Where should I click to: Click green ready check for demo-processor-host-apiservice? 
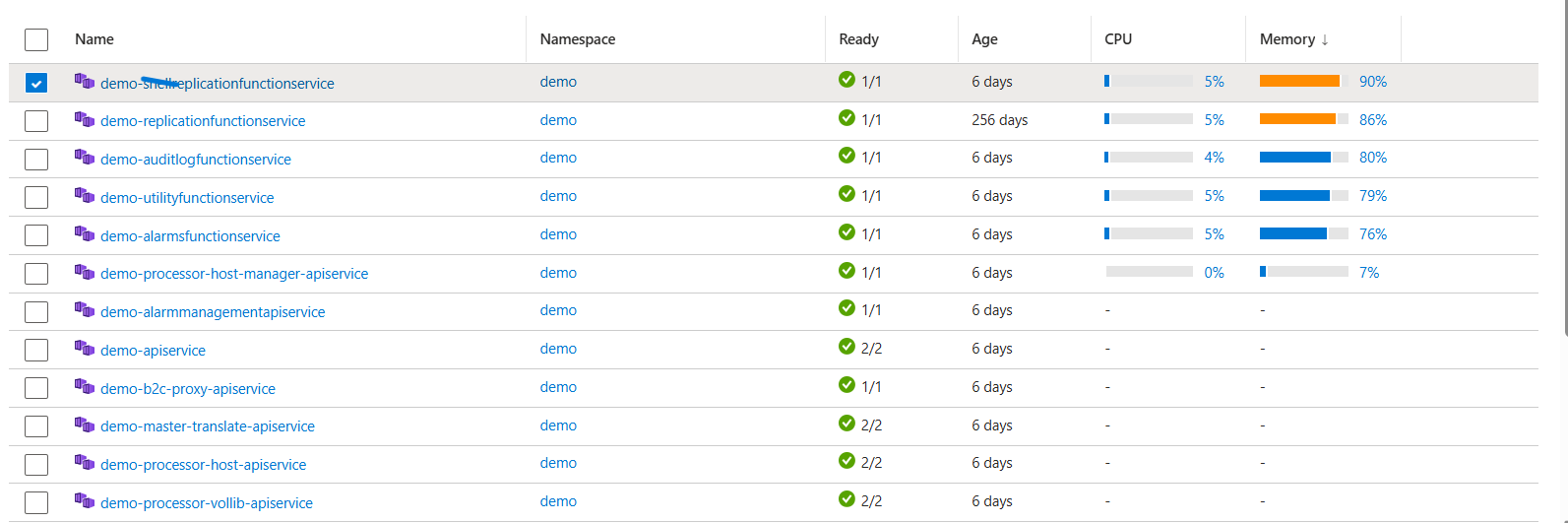pos(847,461)
